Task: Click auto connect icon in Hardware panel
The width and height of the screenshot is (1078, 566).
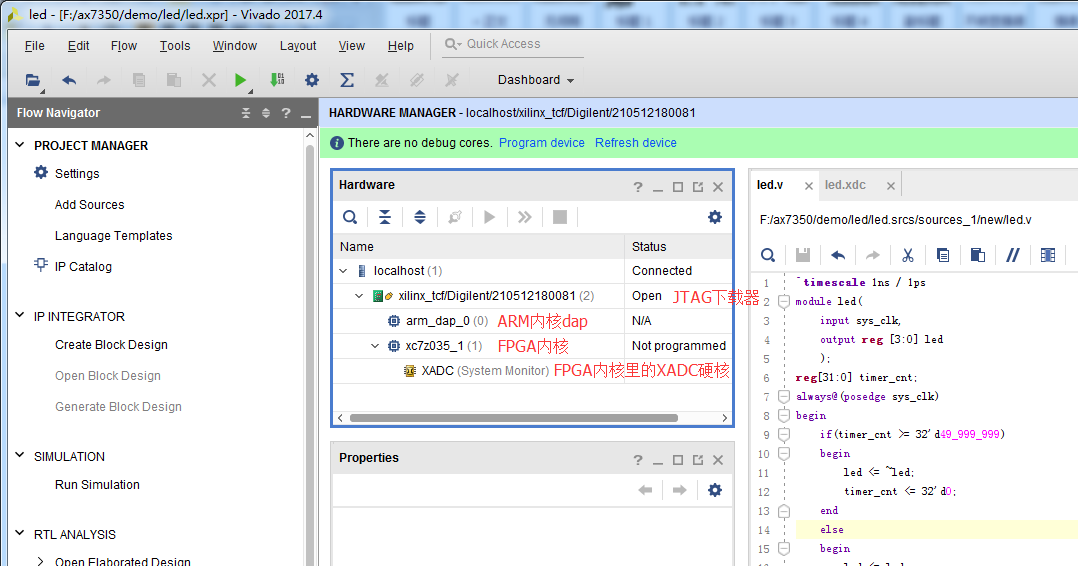Action: pos(454,217)
